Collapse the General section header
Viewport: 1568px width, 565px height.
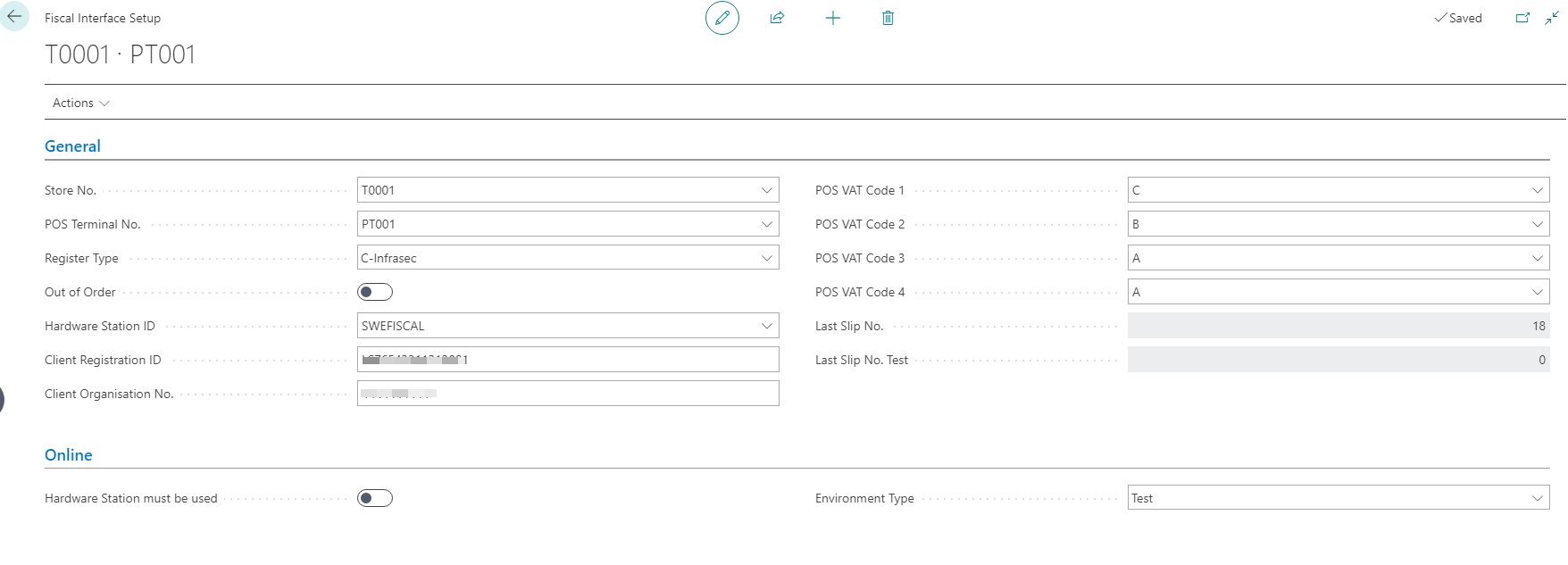pos(72,146)
